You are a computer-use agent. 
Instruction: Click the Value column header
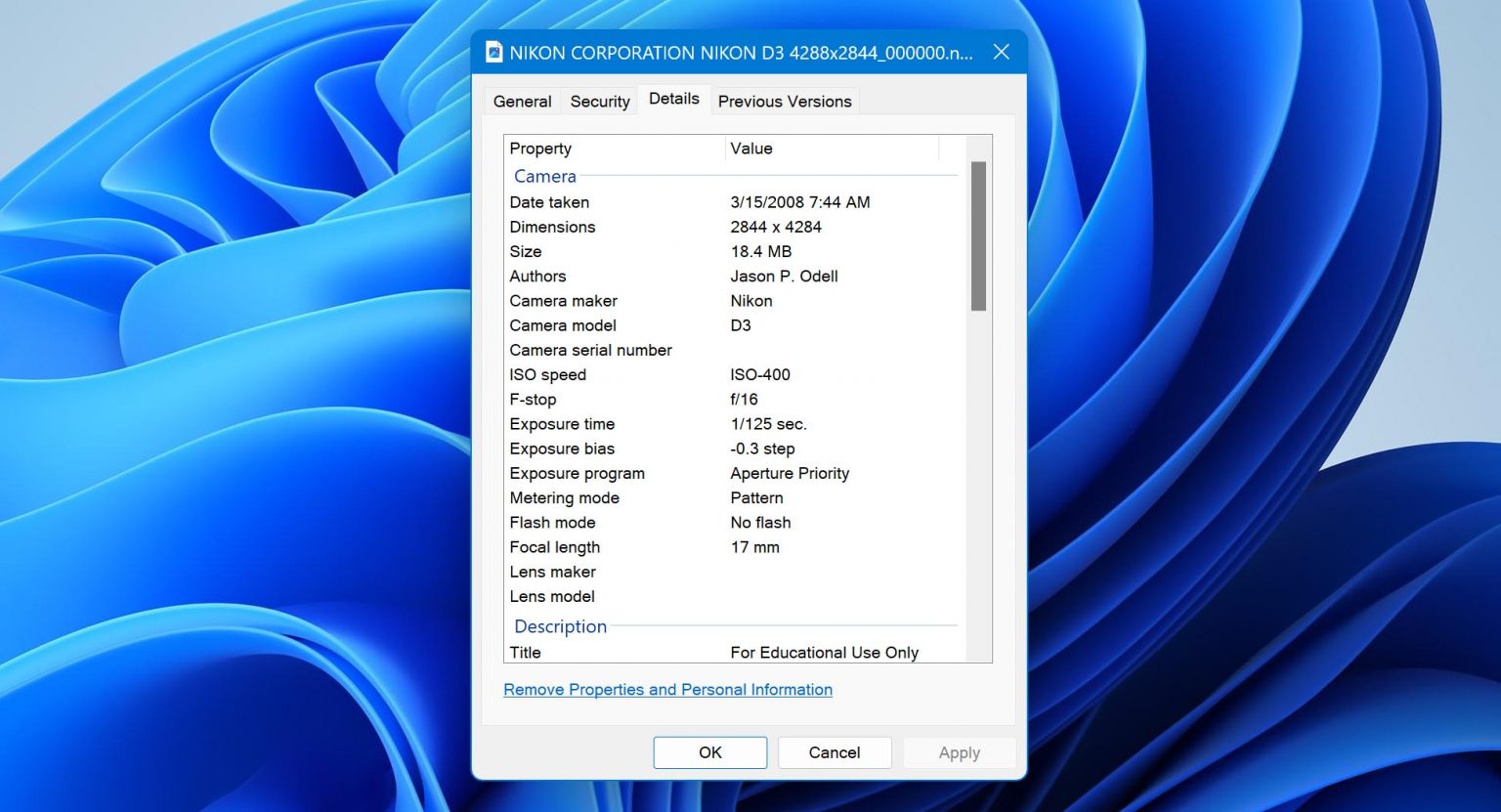pos(751,149)
